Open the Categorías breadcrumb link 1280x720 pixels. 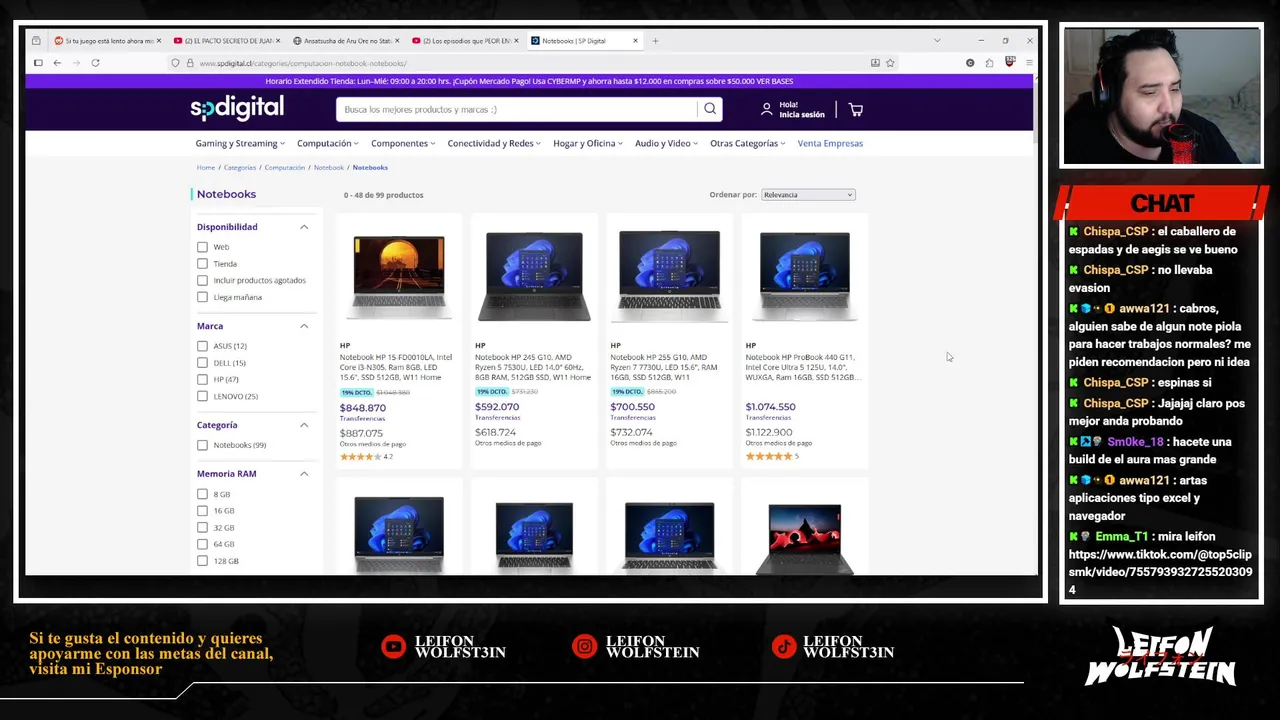pos(240,168)
